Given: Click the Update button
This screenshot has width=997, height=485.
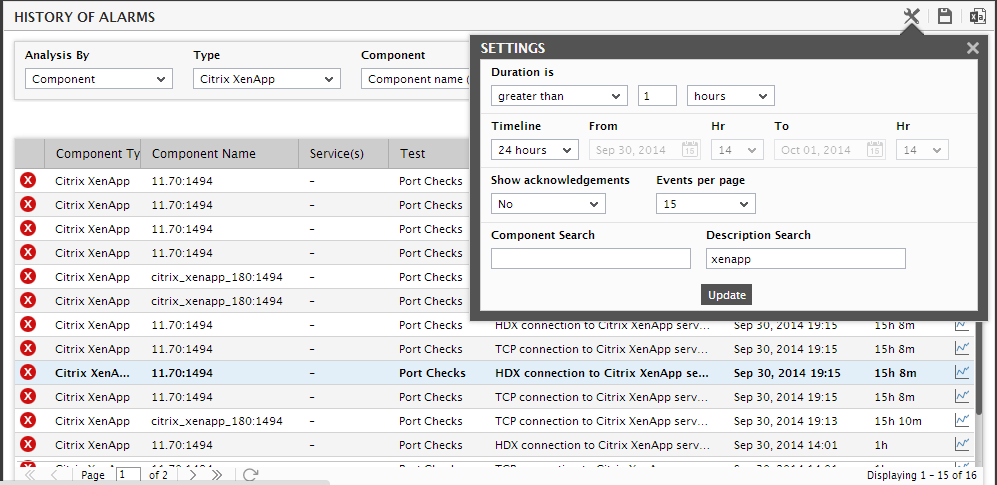Looking at the screenshot, I should [727, 295].
